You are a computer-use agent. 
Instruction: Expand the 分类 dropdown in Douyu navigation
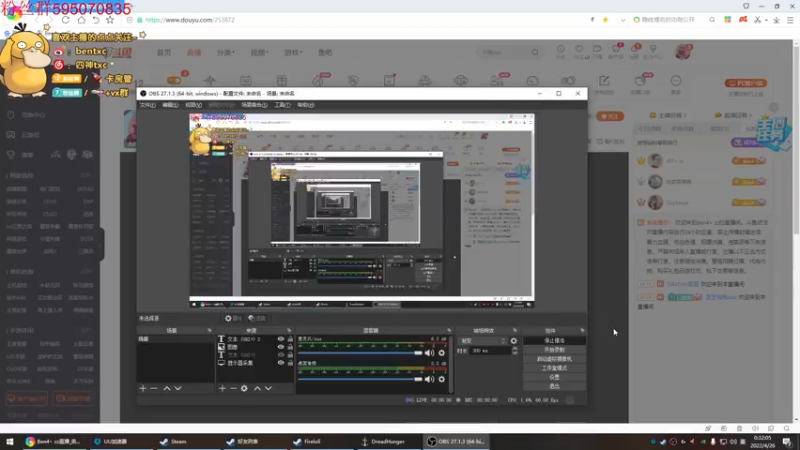[x=226, y=52]
